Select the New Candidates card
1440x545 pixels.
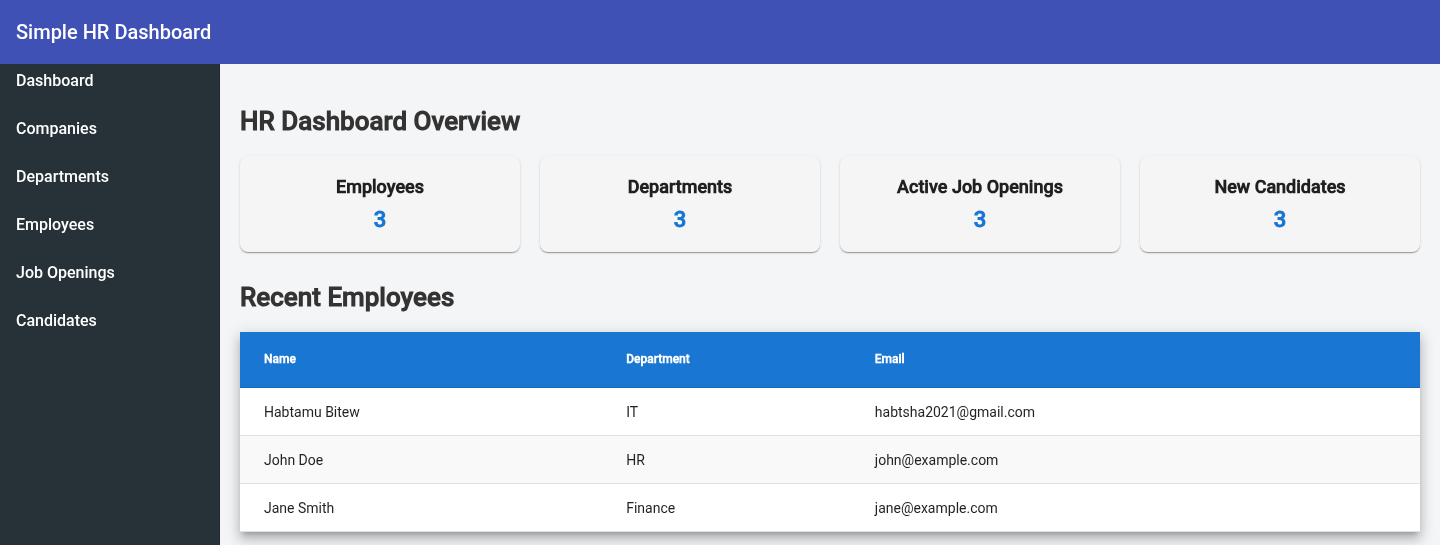(1280, 204)
